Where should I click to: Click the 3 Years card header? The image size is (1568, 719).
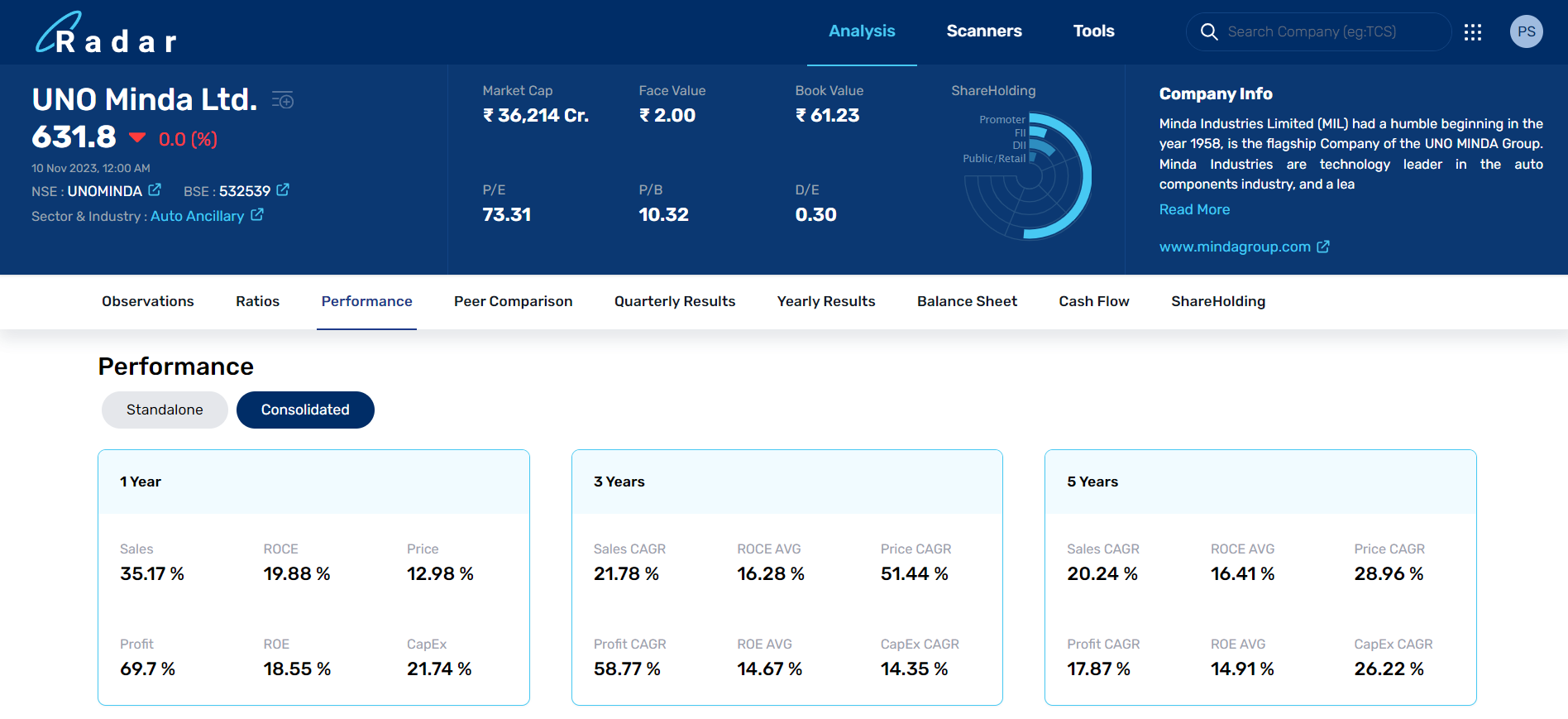pyautogui.click(x=786, y=482)
